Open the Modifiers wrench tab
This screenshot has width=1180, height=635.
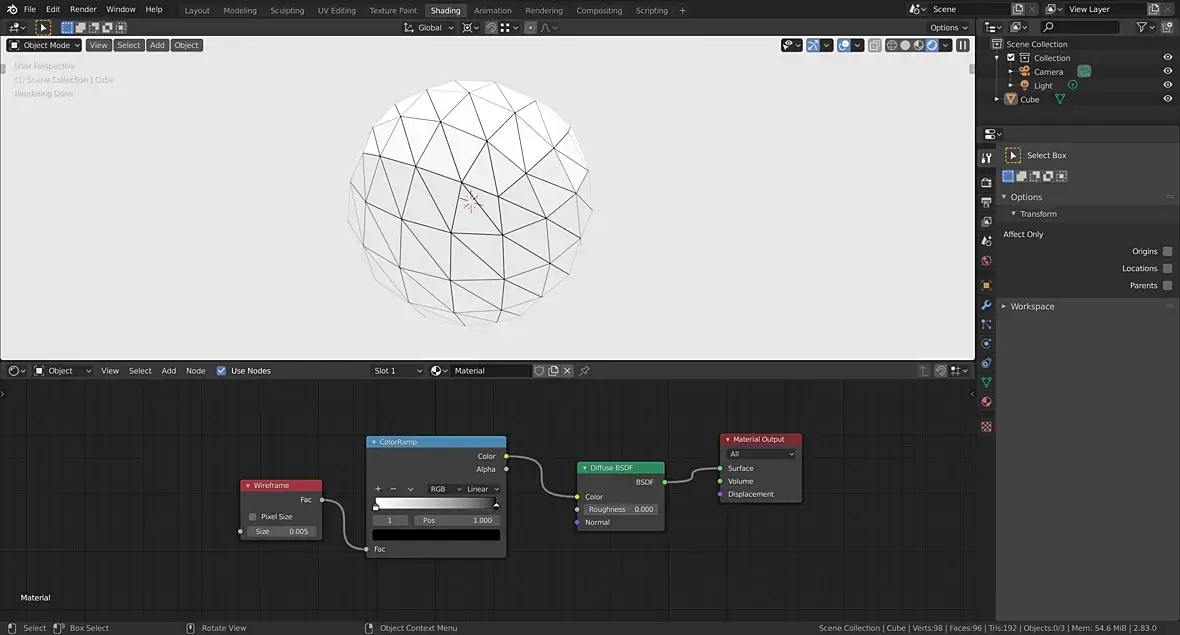coord(986,305)
